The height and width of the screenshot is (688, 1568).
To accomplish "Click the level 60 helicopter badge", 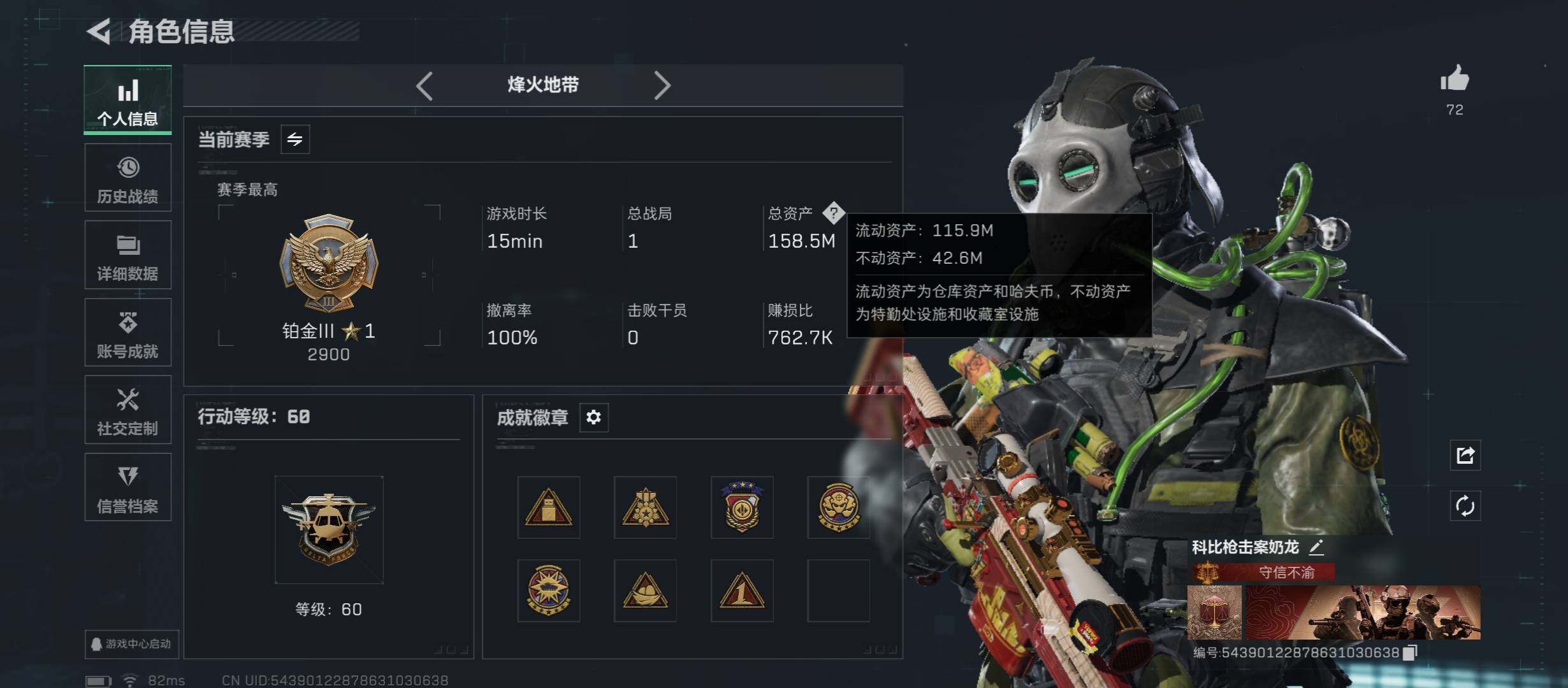I will point(329,529).
